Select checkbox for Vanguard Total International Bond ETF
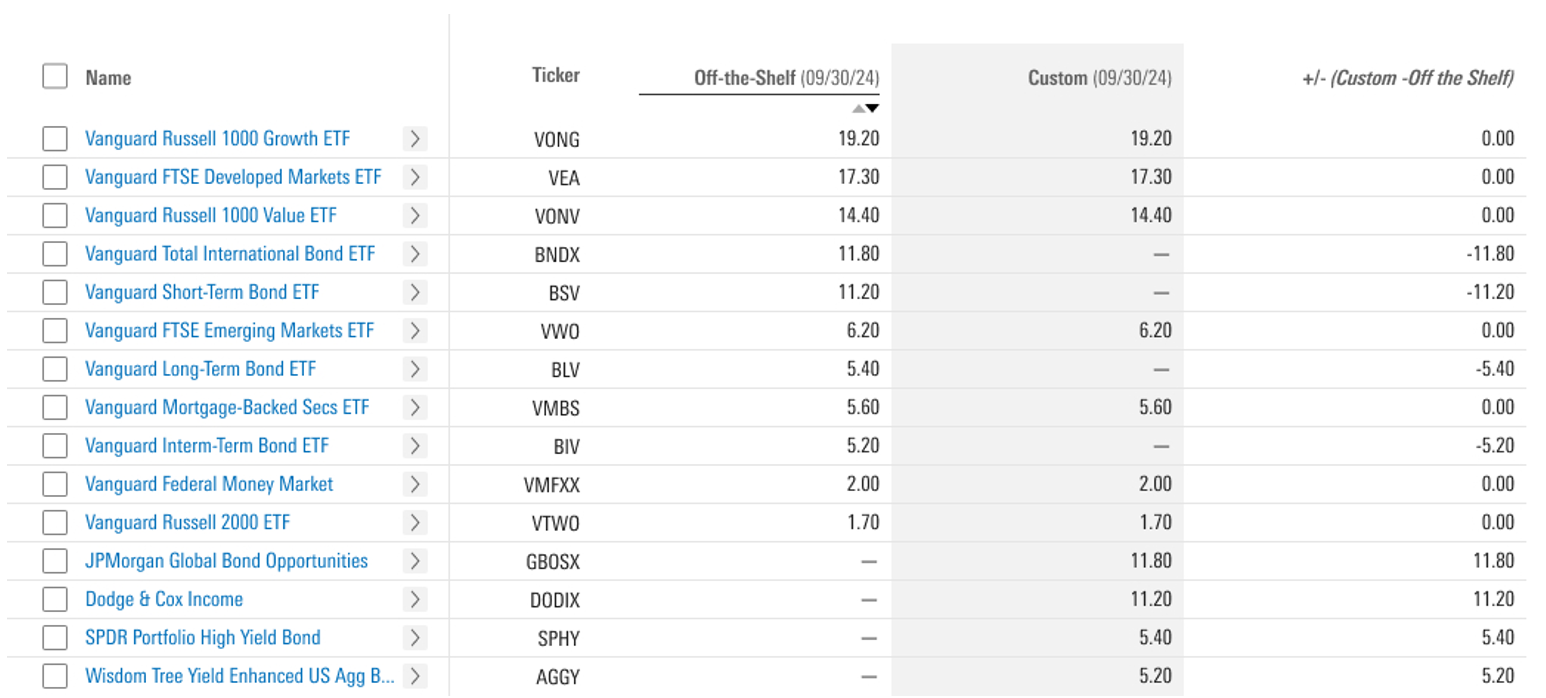1546x698 pixels. point(55,254)
